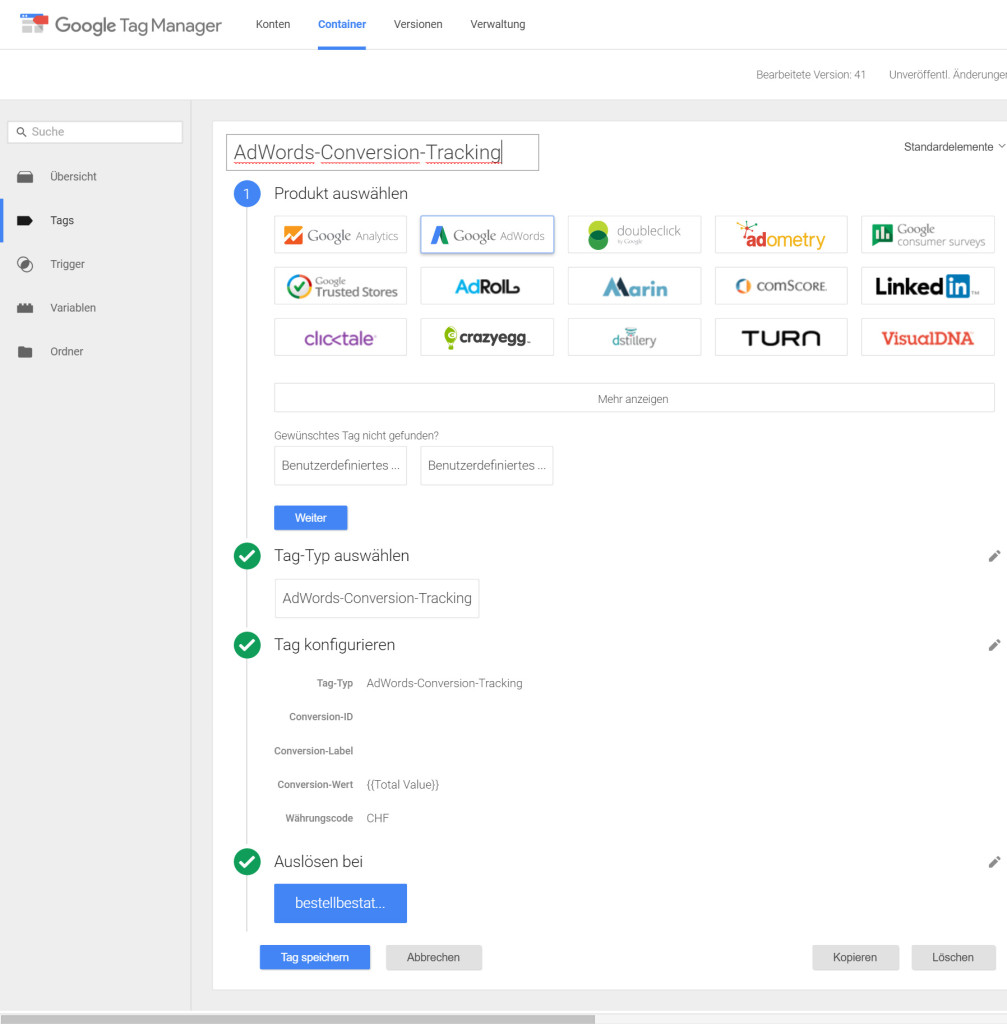Screen dimensions: 1007x1024
Task: Click the {{Total Value}} conversion value
Action: (x=403, y=784)
